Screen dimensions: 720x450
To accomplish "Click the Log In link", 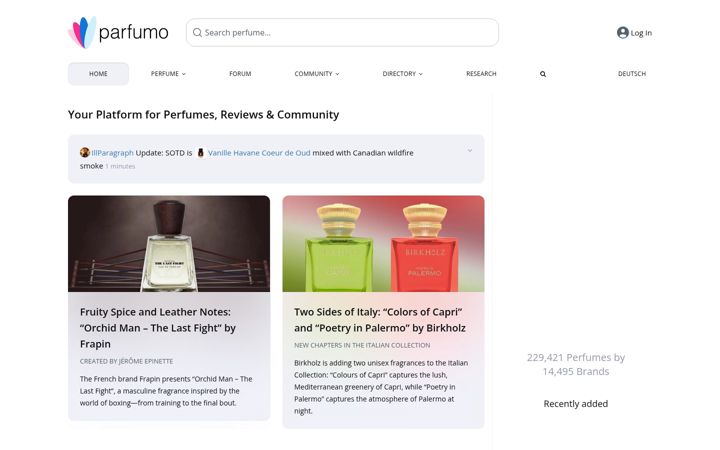I will click(x=641, y=33).
